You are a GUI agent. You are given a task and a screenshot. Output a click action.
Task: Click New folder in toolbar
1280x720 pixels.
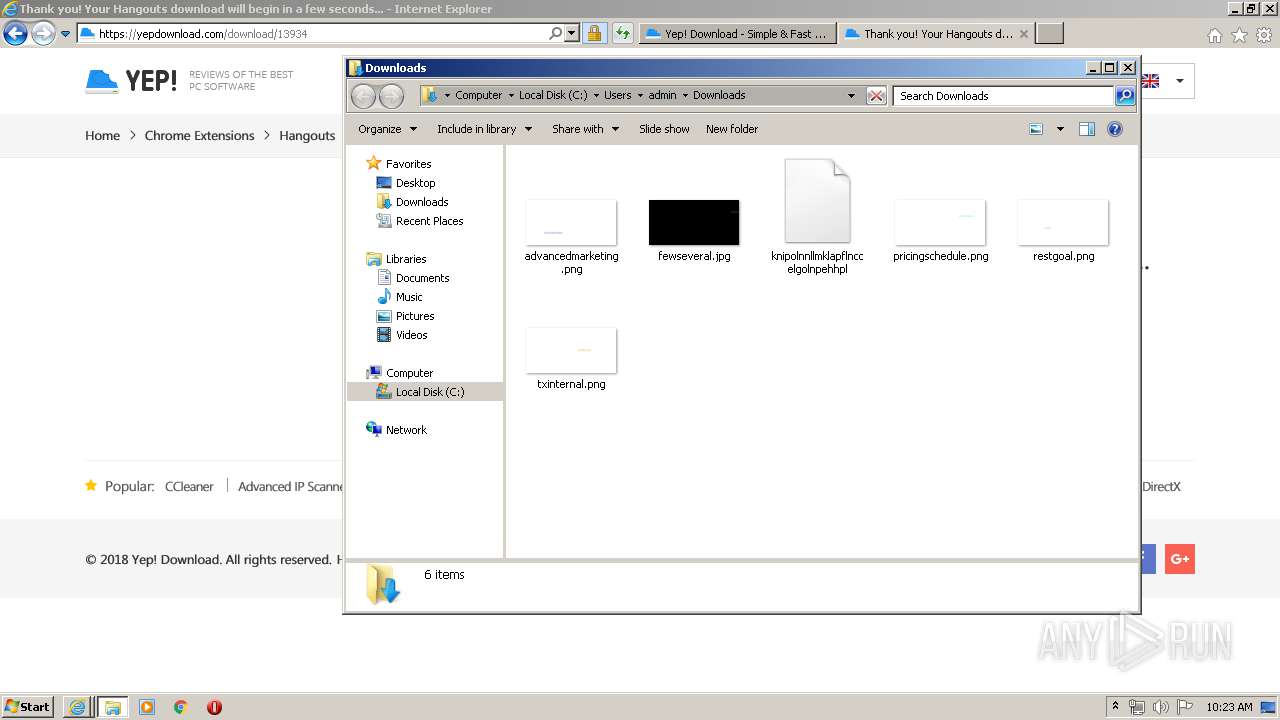click(732, 129)
